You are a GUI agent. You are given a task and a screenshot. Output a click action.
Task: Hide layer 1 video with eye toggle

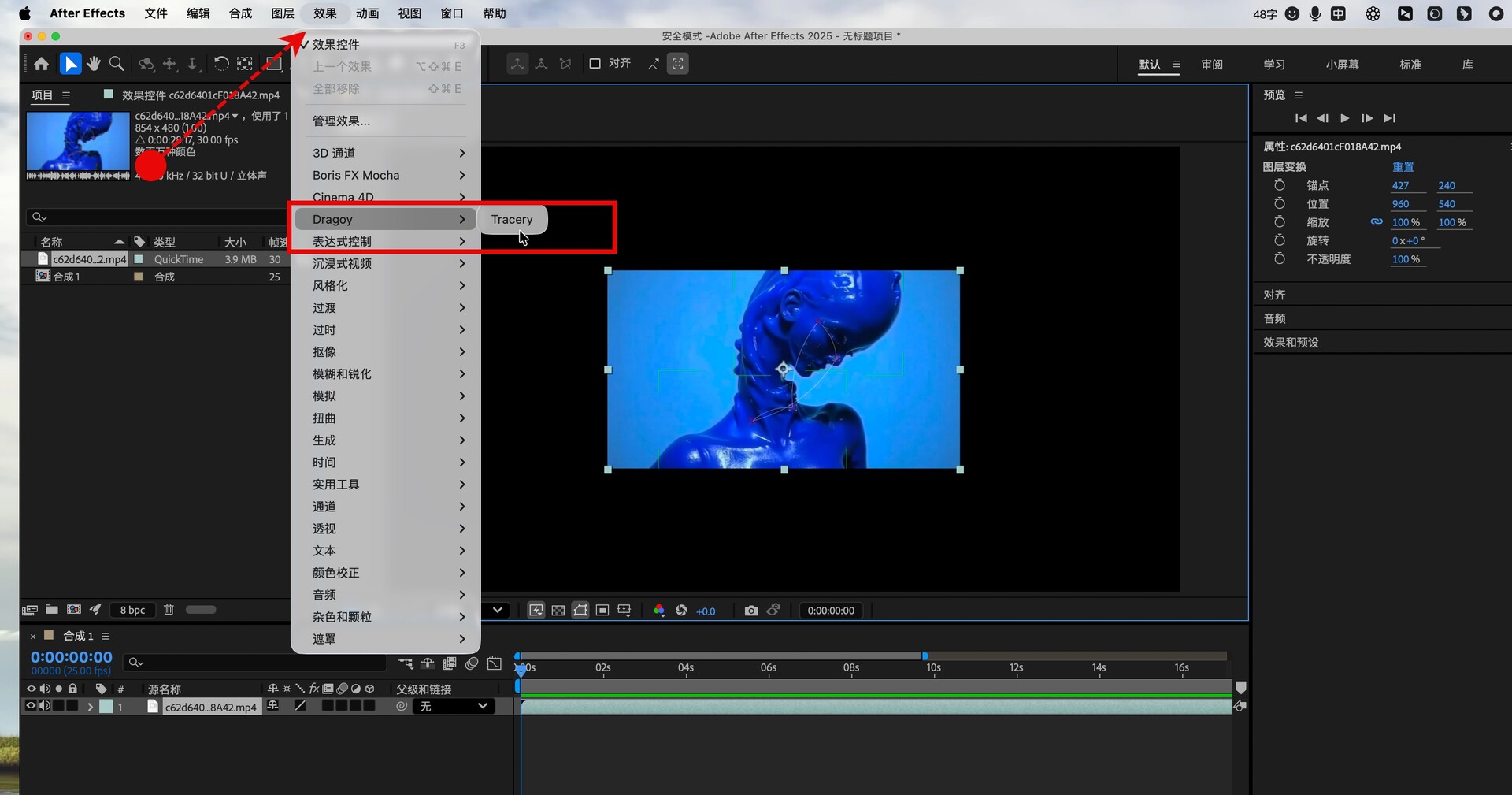pos(31,706)
